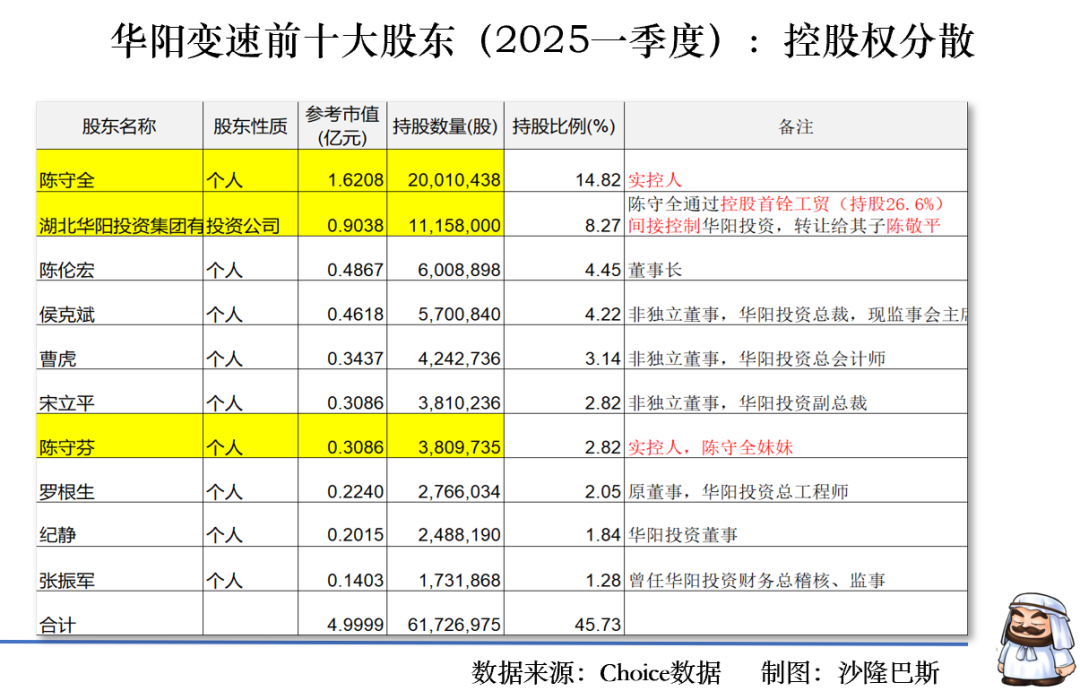This screenshot has height=691, width=1080.
Task: Click the value 1.6208
Action: pos(355,181)
